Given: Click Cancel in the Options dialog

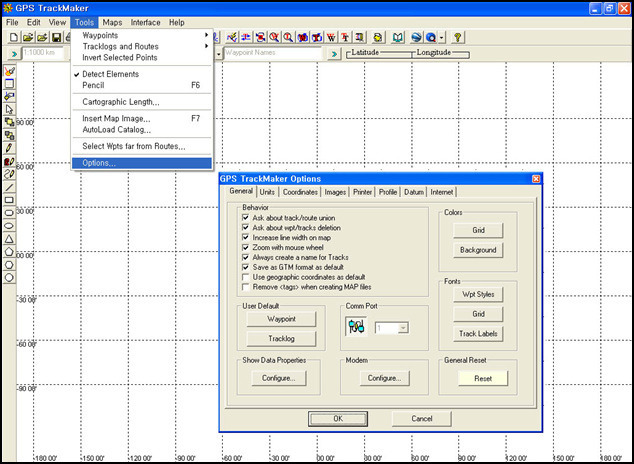Looking at the screenshot, I should (422, 419).
